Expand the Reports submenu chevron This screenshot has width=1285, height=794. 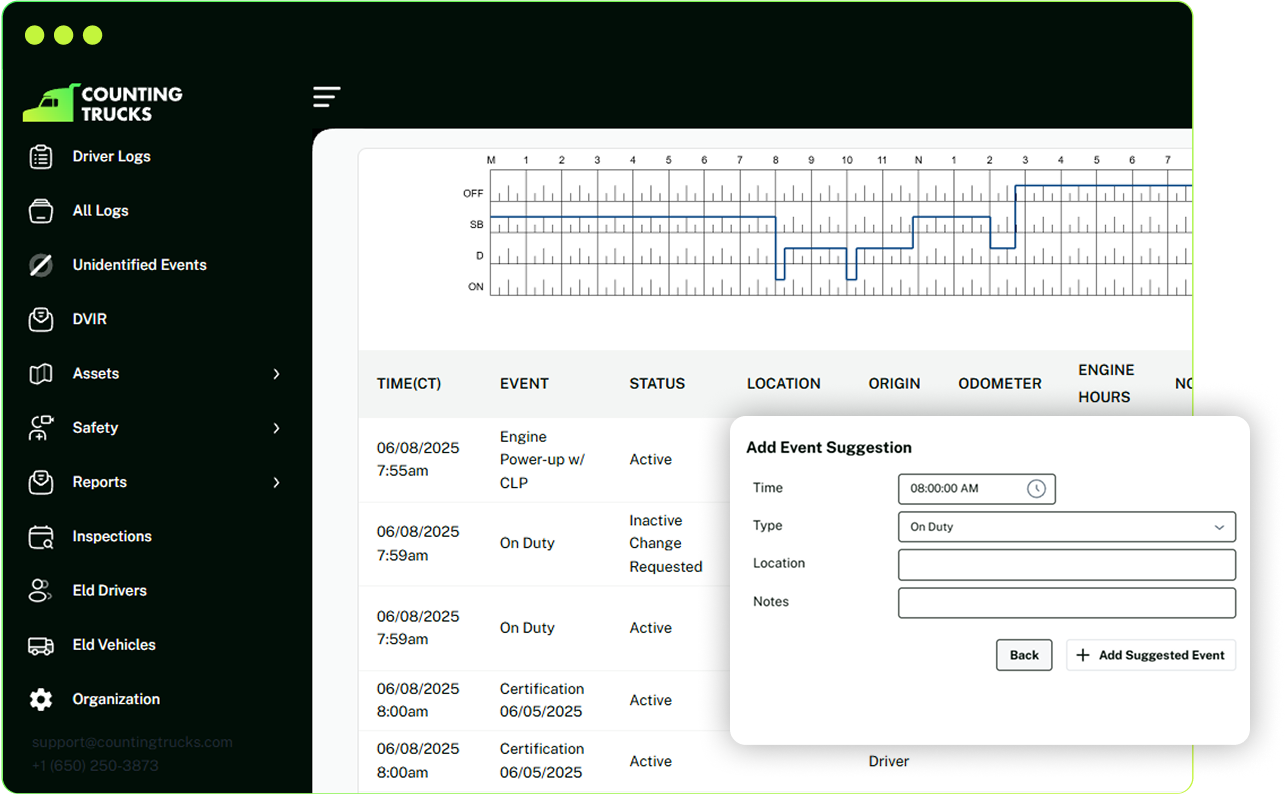(277, 483)
